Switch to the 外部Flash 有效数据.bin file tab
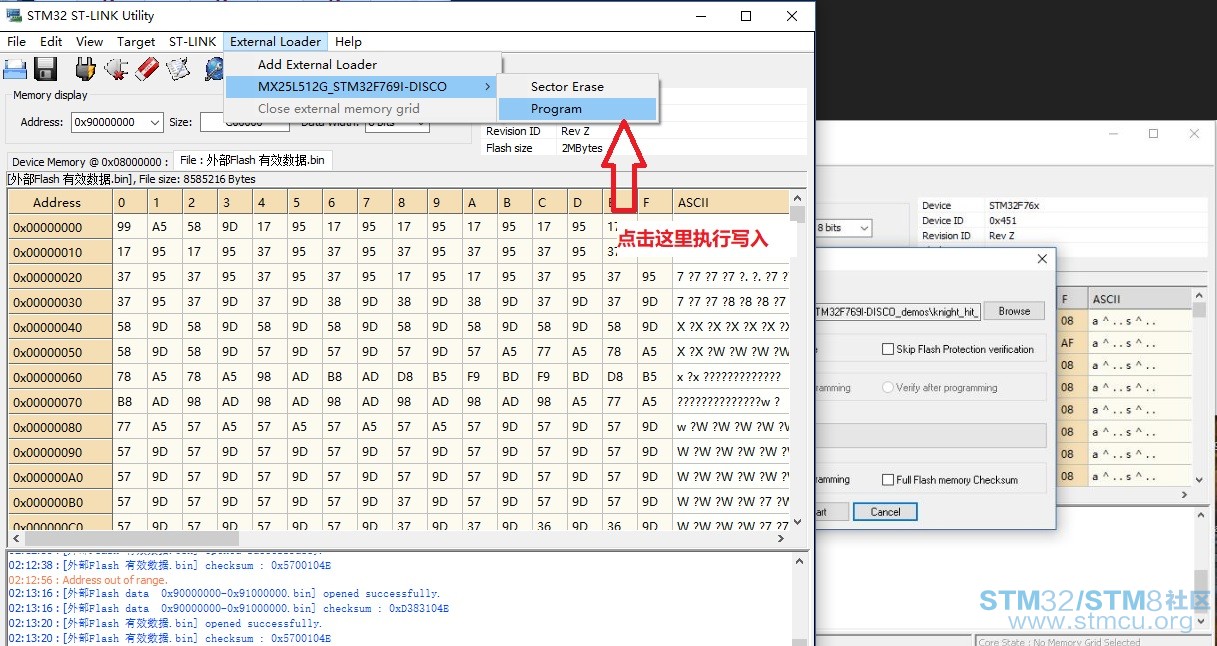This screenshot has width=1217, height=646. tap(252, 160)
